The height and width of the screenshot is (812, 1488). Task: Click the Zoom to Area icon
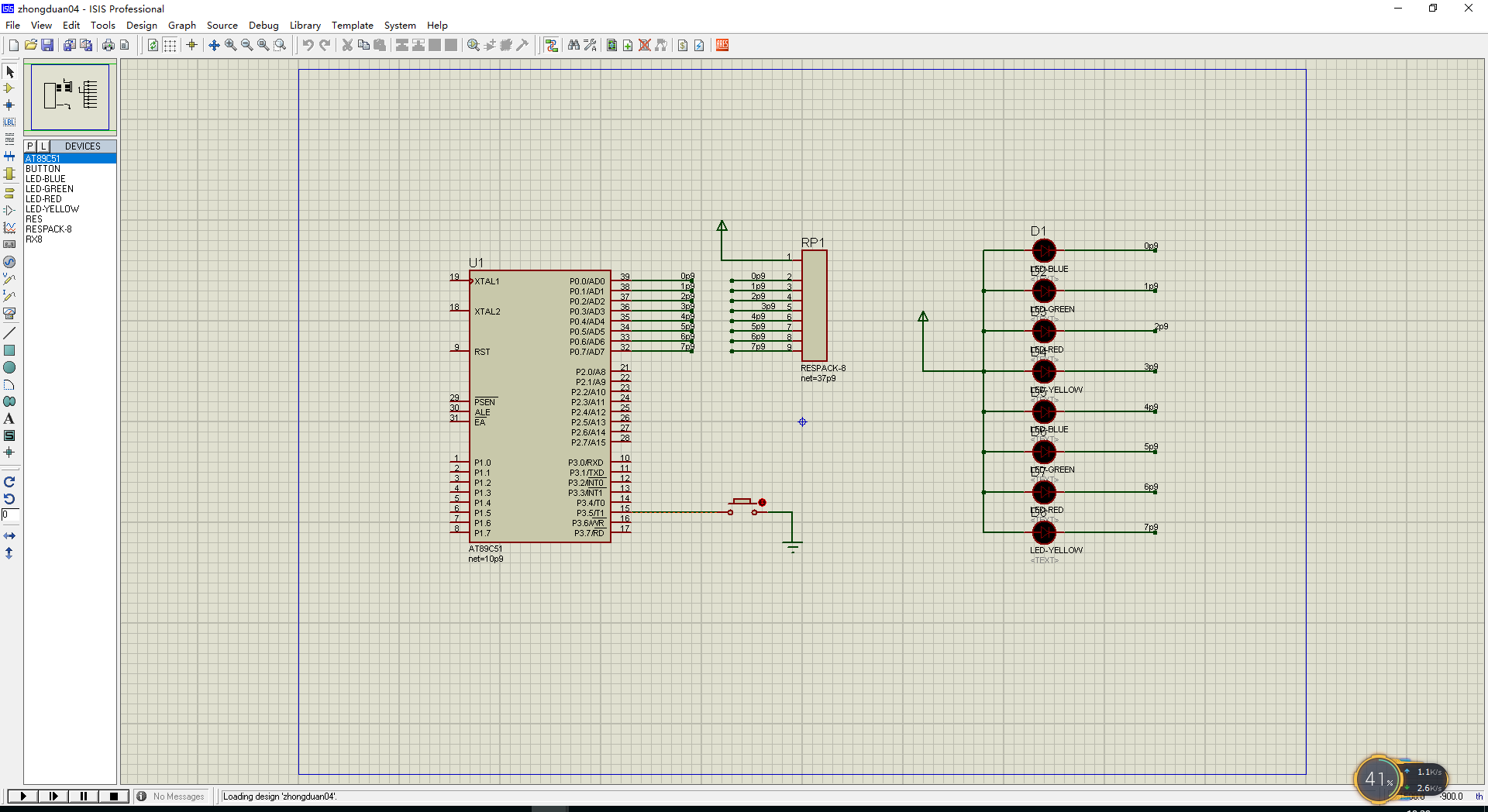[280, 45]
